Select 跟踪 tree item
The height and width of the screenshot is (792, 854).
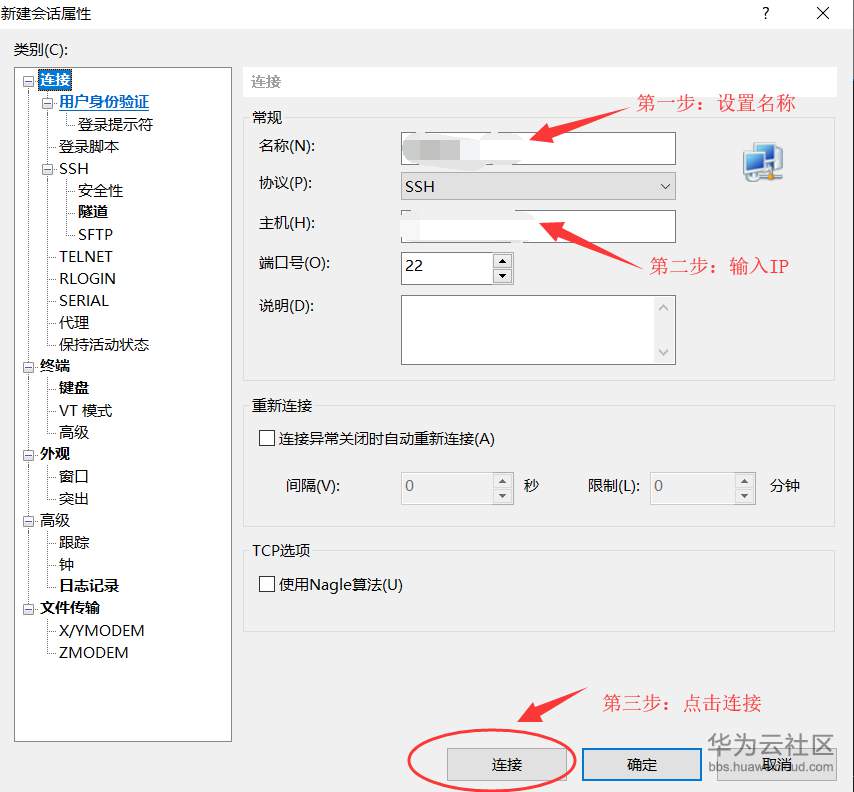[x=74, y=543]
